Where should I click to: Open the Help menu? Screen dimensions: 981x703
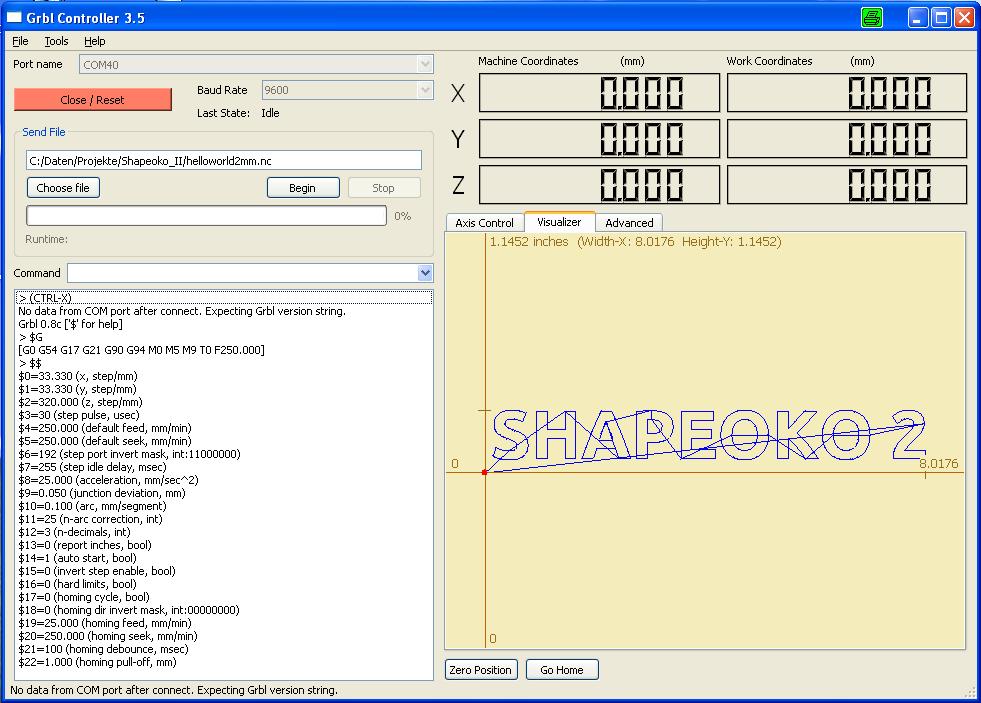tap(94, 41)
